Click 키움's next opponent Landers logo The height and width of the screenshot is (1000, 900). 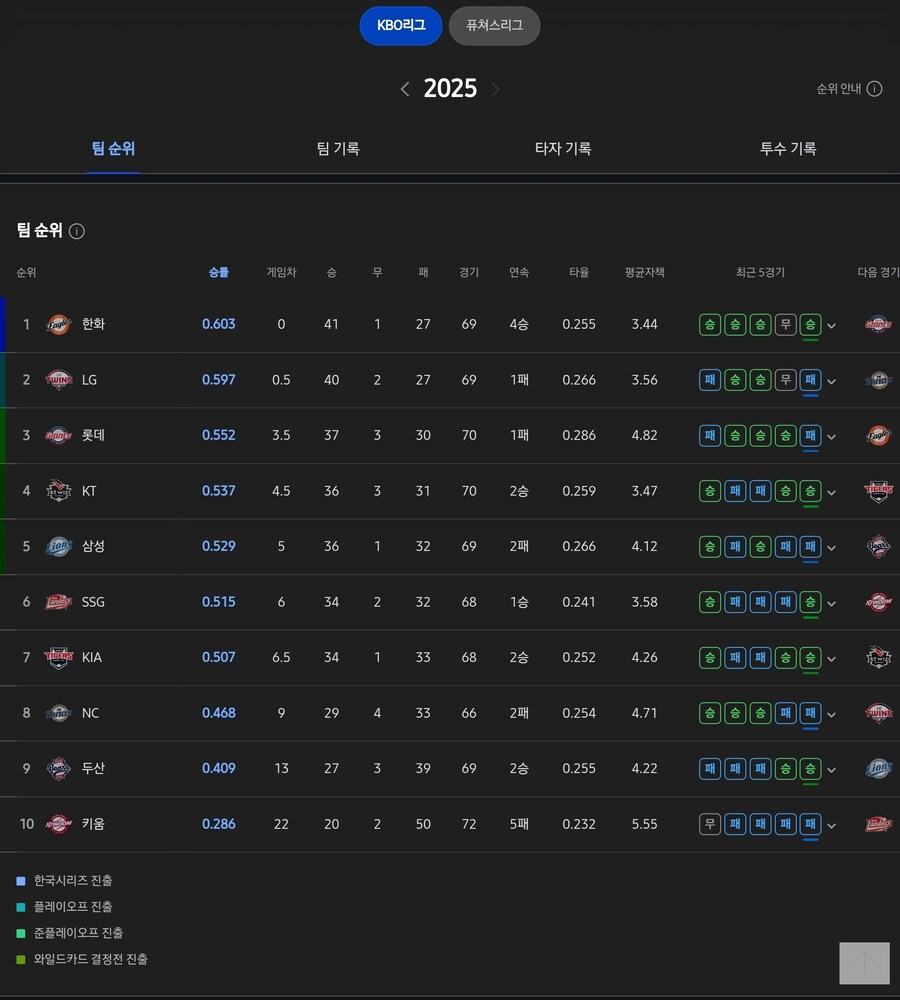878,824
